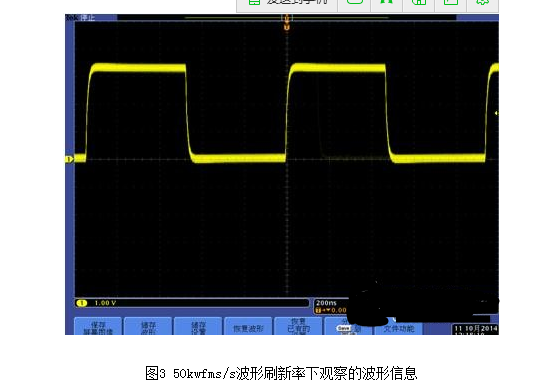The height and width of the screenshot is (390, 550).
Task: Click the 停止 stop status indicator at top left
Action: [x=87, y=18]
